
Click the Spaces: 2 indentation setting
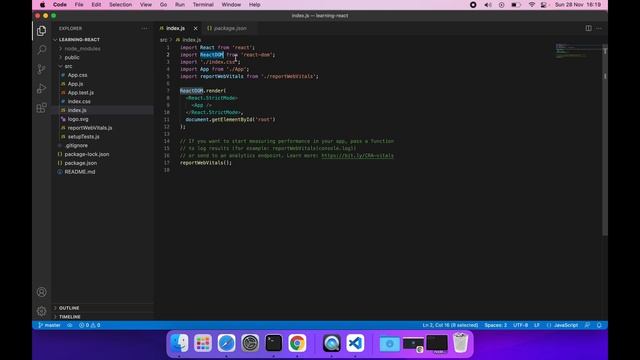point(496,325)
